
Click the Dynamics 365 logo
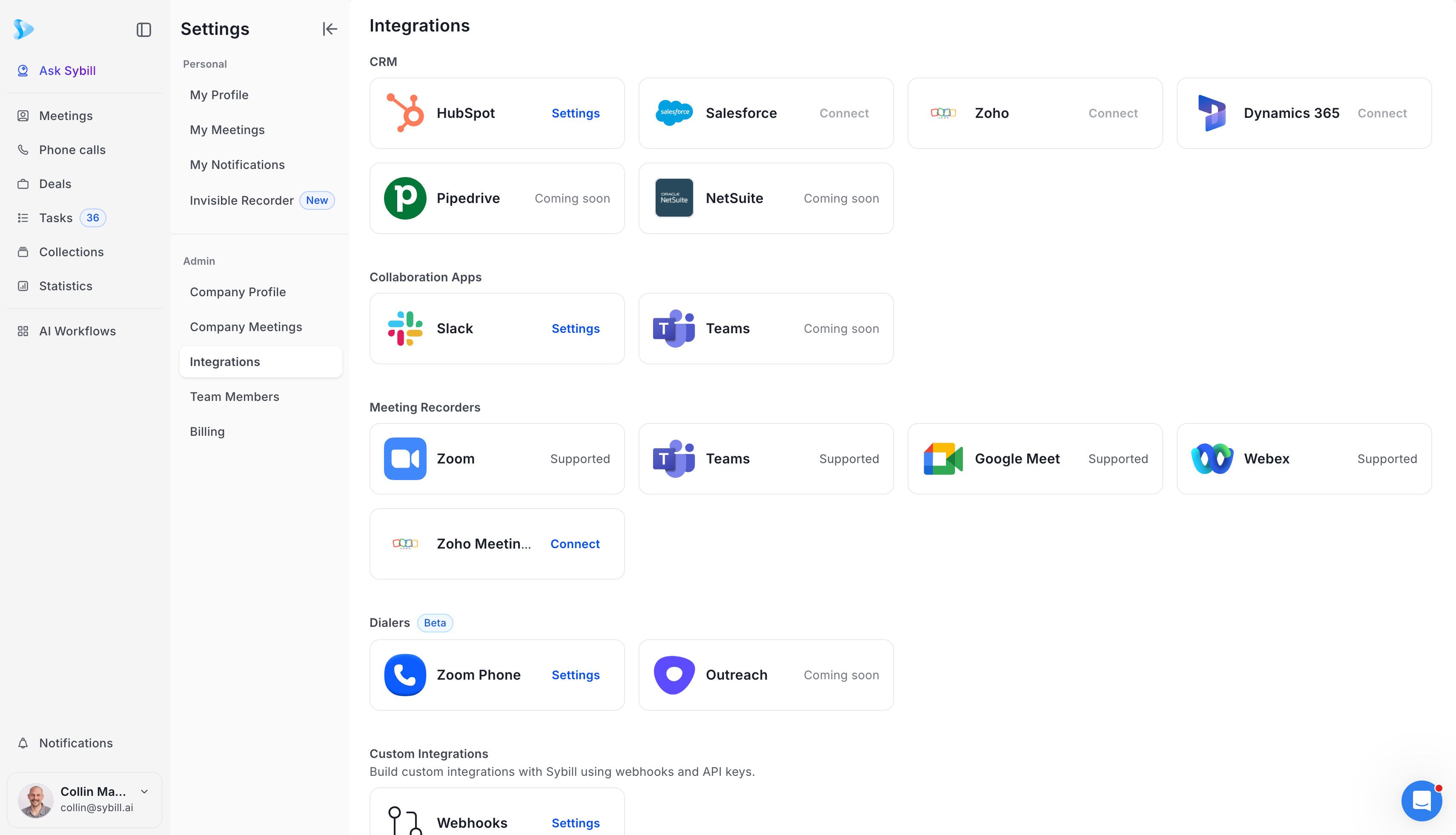pos(1212,113)
